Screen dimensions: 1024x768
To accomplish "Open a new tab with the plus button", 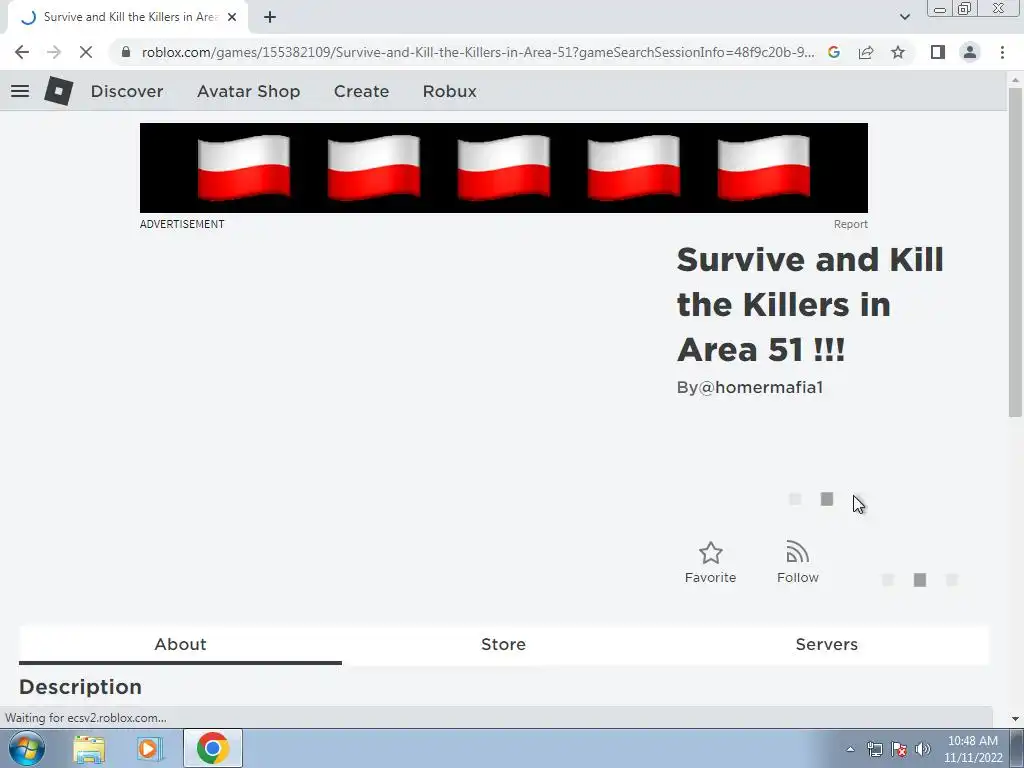I will pos(270,18).
